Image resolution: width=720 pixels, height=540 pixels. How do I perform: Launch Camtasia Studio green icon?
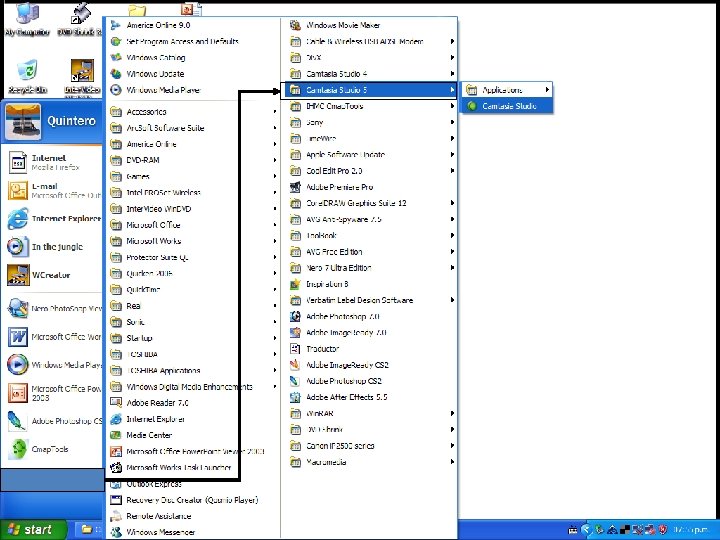[x=472, y=106]
